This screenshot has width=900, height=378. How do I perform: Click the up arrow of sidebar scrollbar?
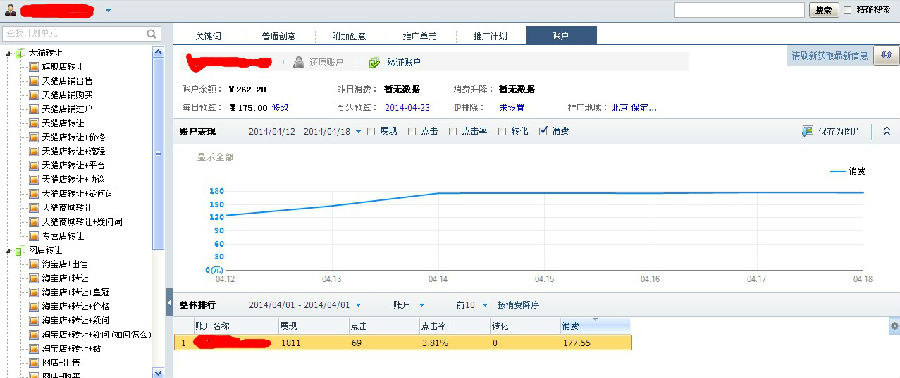(x=158, y=52)
